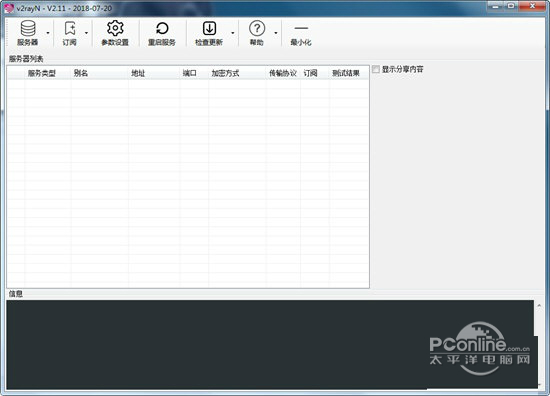Expand the 帮助 dropdown arrow
The image size is (550, 396).
pyautogui.click(x=276, y=33)
